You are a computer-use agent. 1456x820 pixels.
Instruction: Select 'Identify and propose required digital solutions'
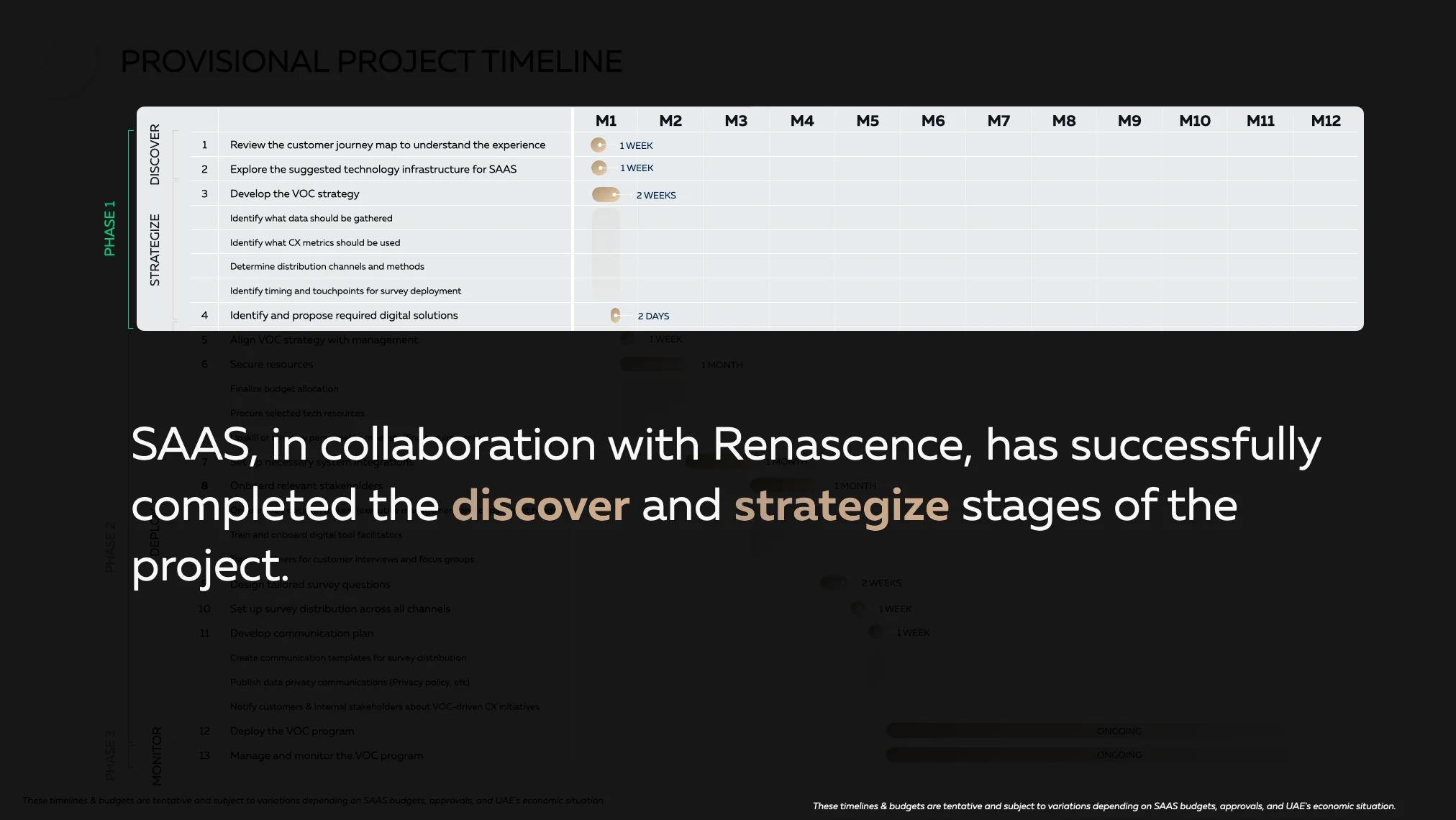coord(344,315)
